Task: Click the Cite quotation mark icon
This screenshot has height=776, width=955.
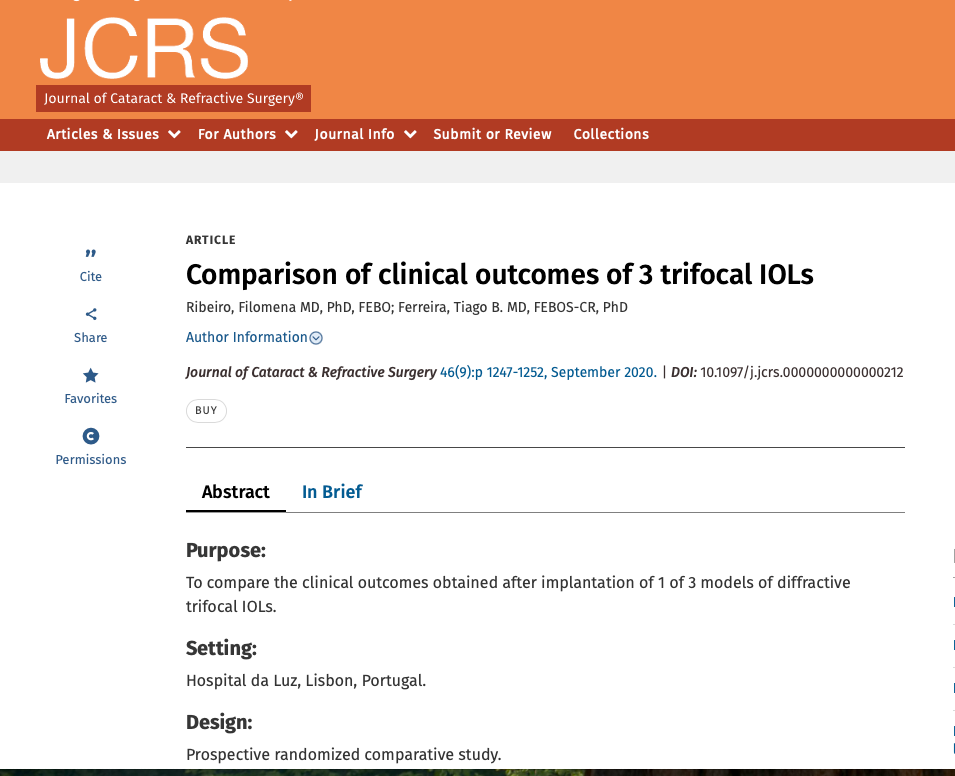Action: (x=91, y=254)
